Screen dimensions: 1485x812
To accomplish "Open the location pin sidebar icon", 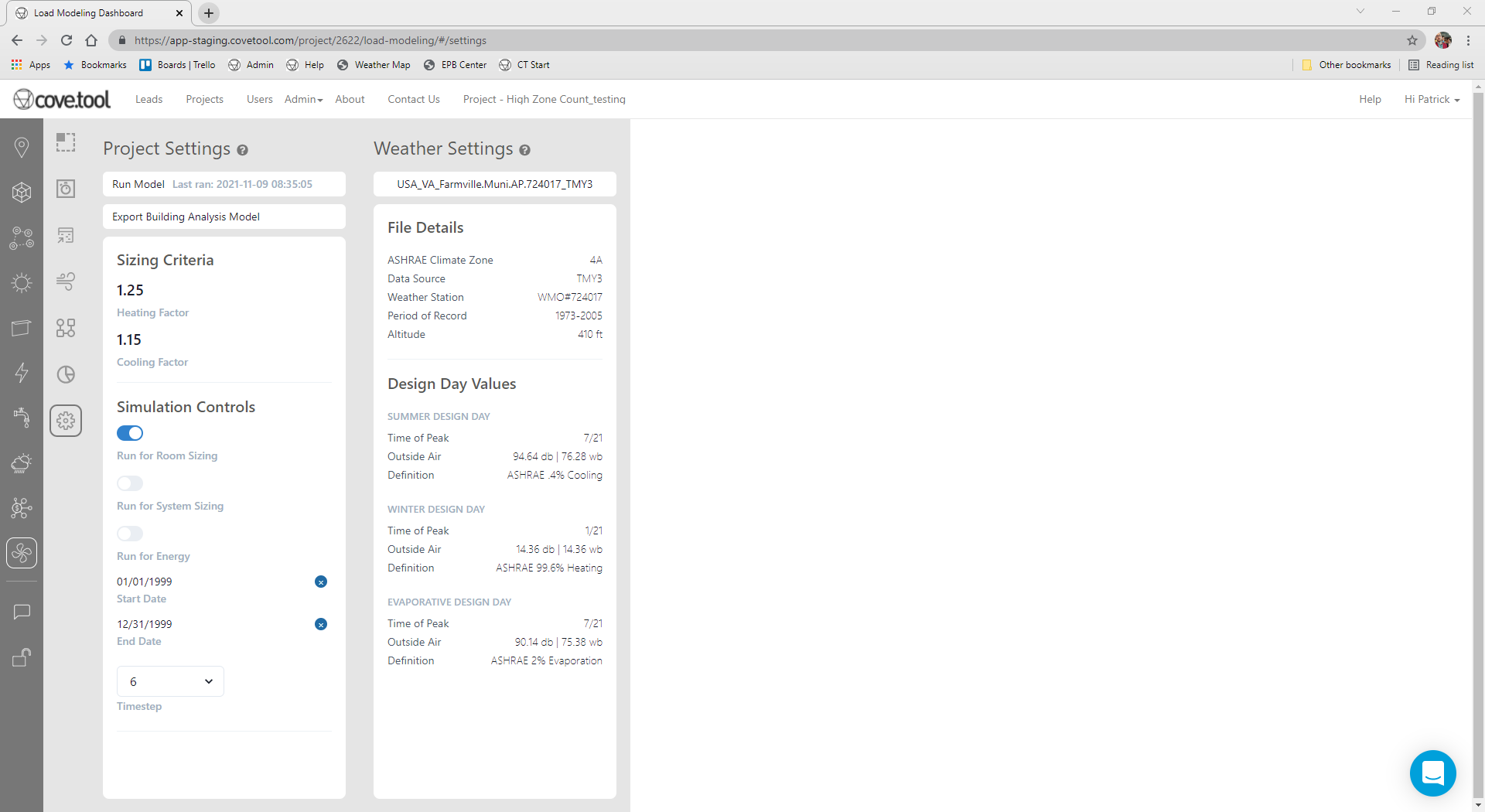I will pos(22,147).
